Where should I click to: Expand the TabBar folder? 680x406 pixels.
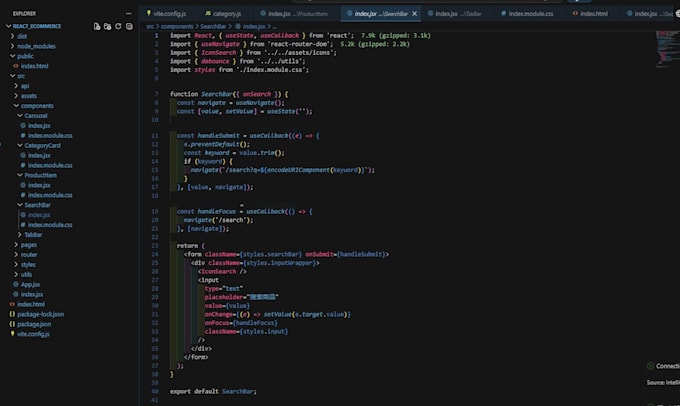(20, 235)
